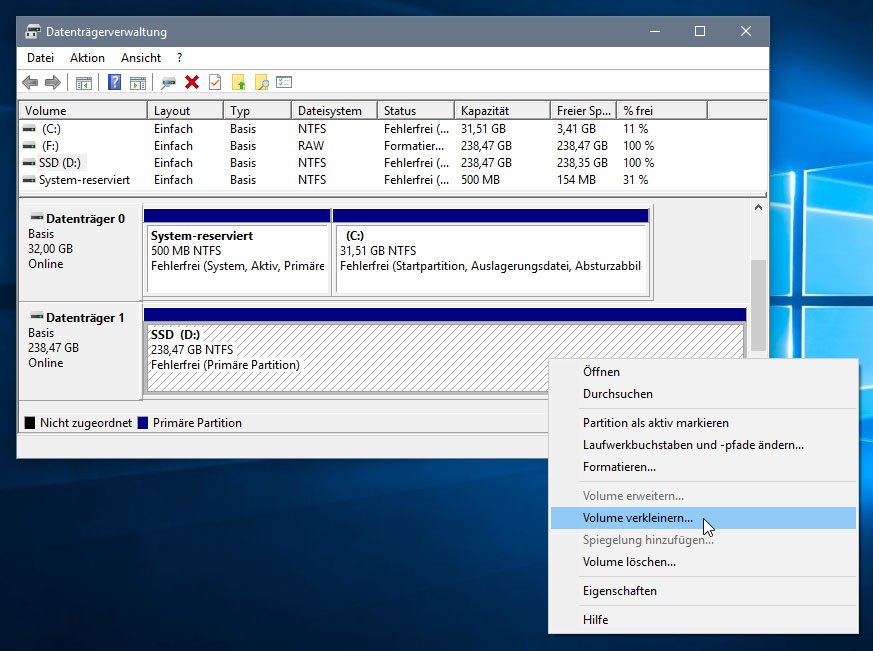The width and height of the screenshot is (873, 651).
Task: Open the ? help menu
Action: (x=179, y=58)
